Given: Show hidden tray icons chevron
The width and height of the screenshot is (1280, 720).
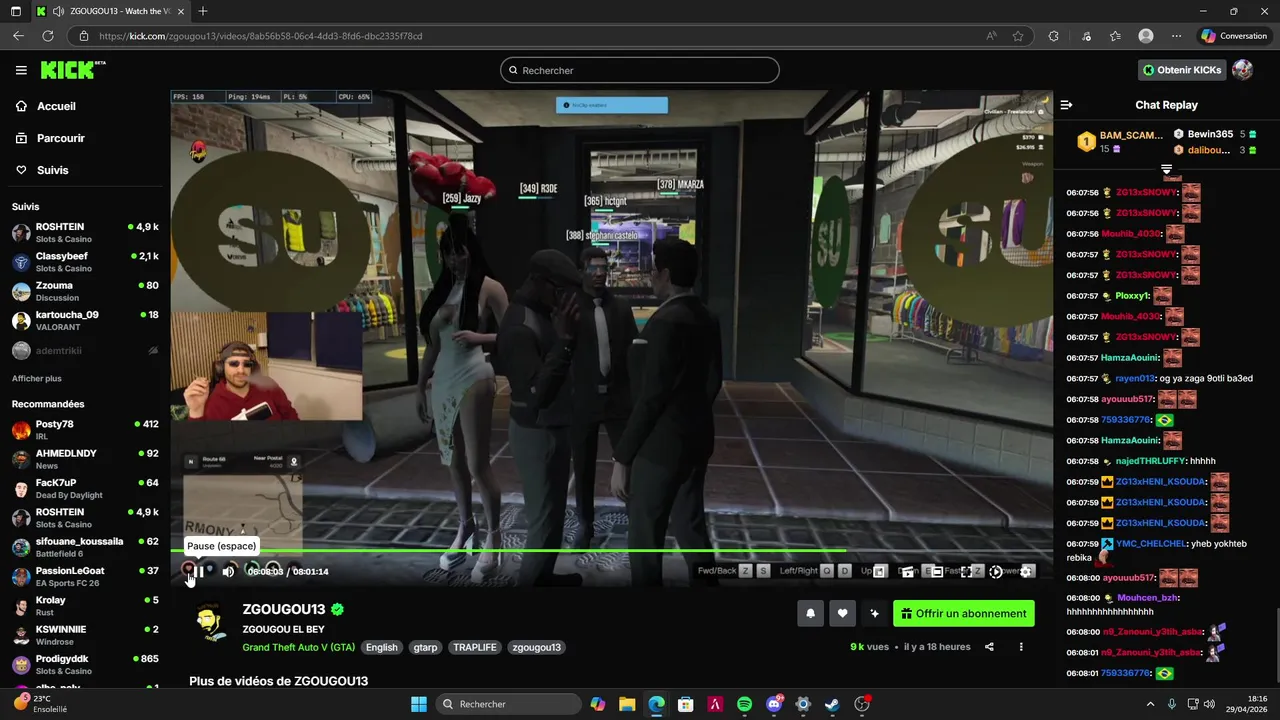Looking at the screenshot, I should pyautogui.click(x=1150, y=704).
